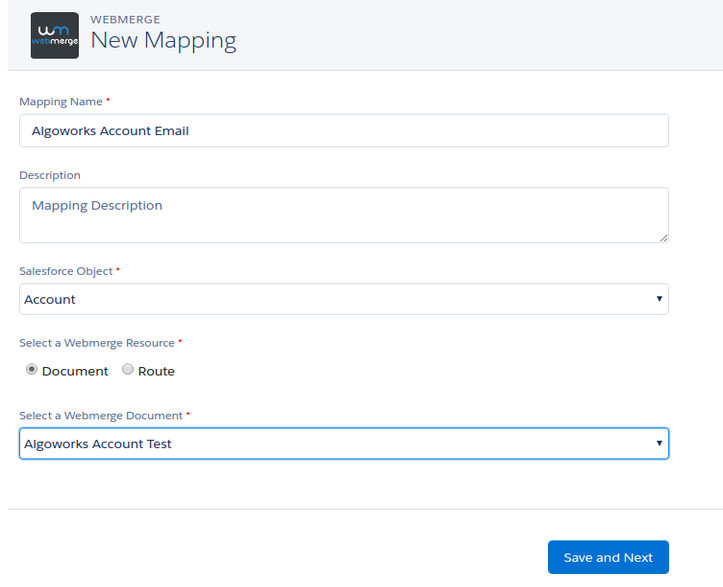Click the WebMerge logo icon
The image size is (723, 587).
pyautogui.click(x=54, y=36)
